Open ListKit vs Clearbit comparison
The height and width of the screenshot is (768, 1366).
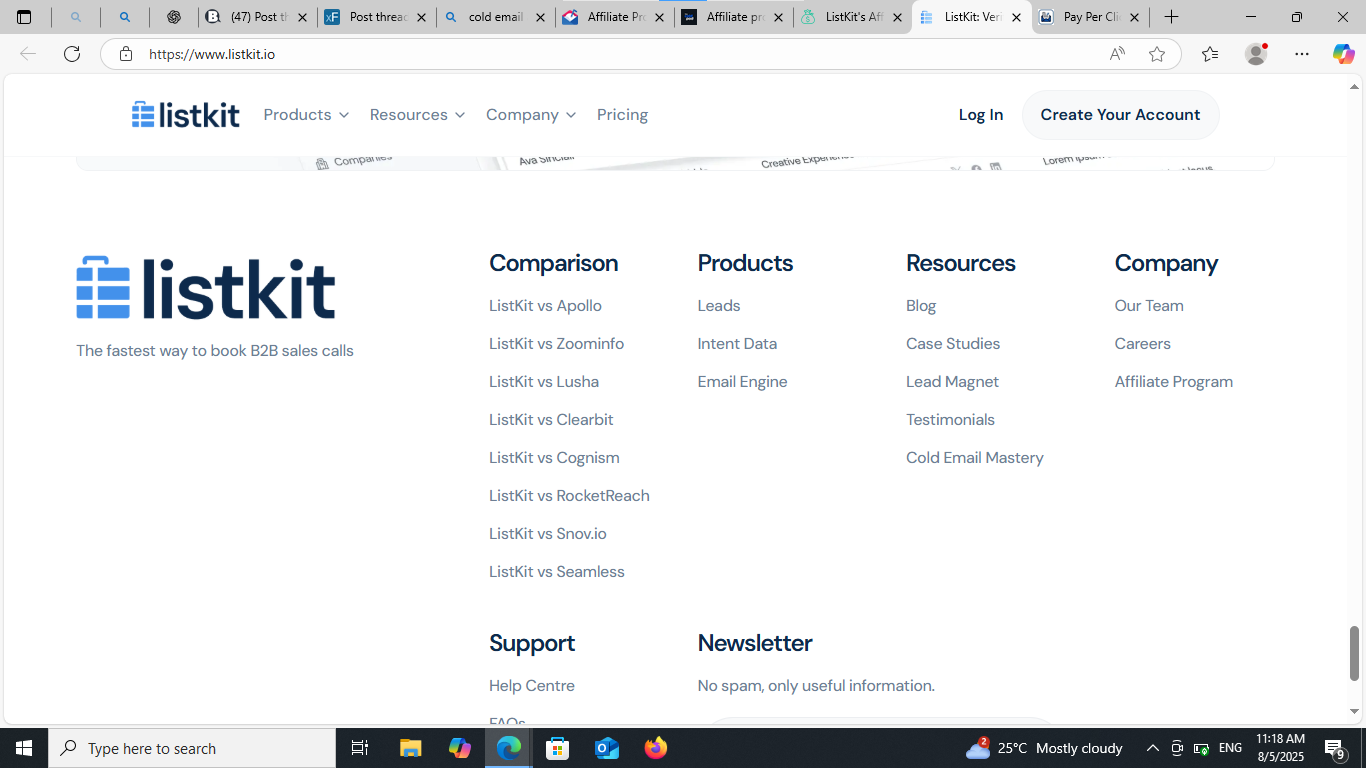[x=551, y=420]
